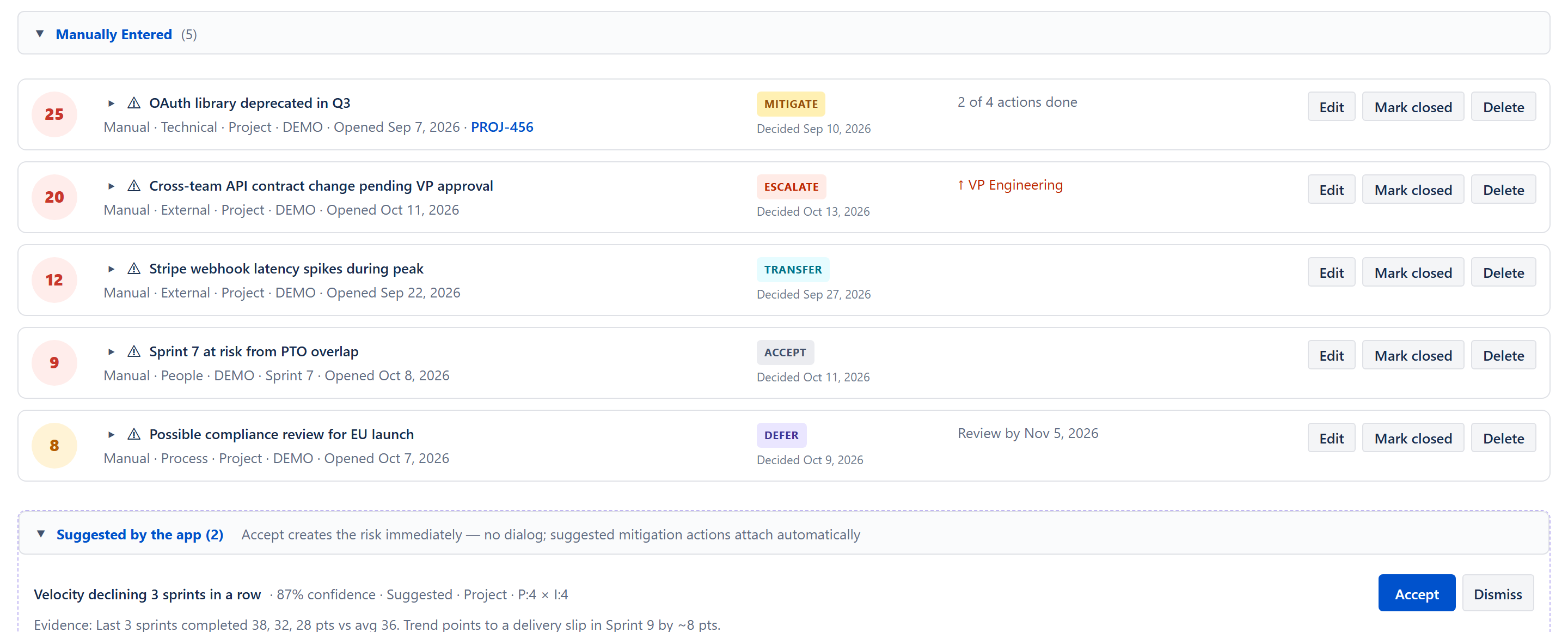The image size is (1568, 632).
Task: Edit the EU launch compliance risk
Action: (1331, 439)
